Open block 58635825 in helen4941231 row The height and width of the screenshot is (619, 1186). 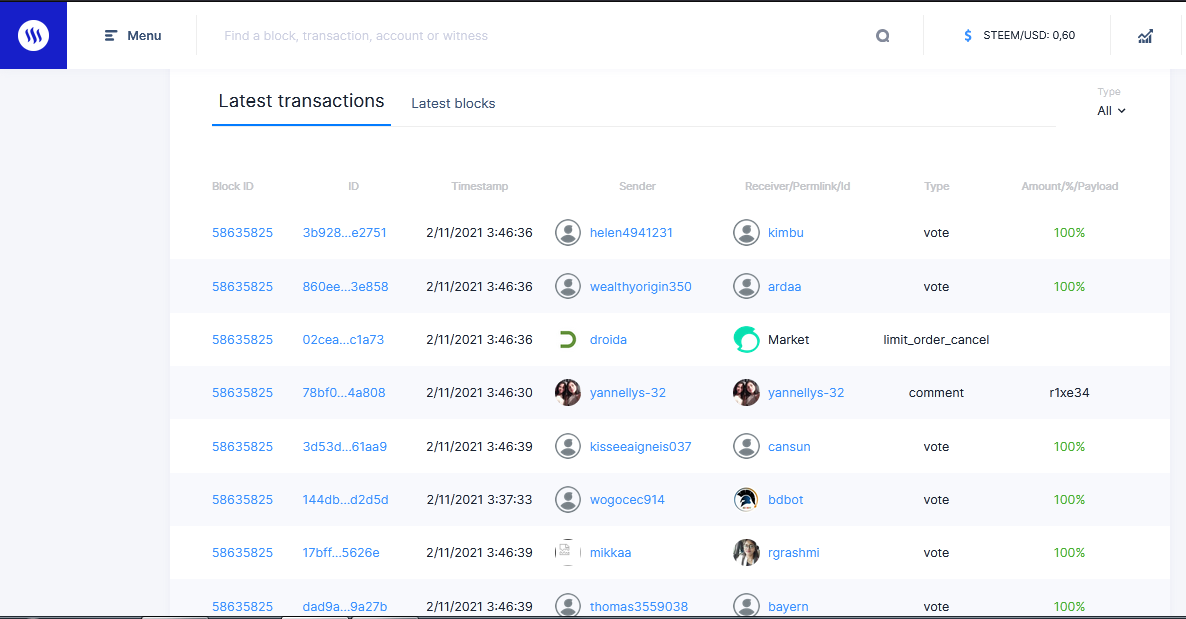coord(242,233)
